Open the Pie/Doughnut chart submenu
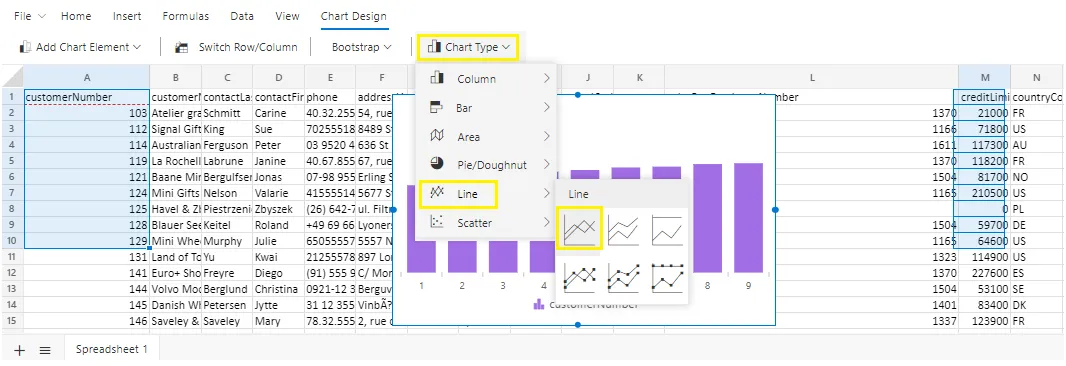Screen dimensions: 1066x366 tap(487, 165)
